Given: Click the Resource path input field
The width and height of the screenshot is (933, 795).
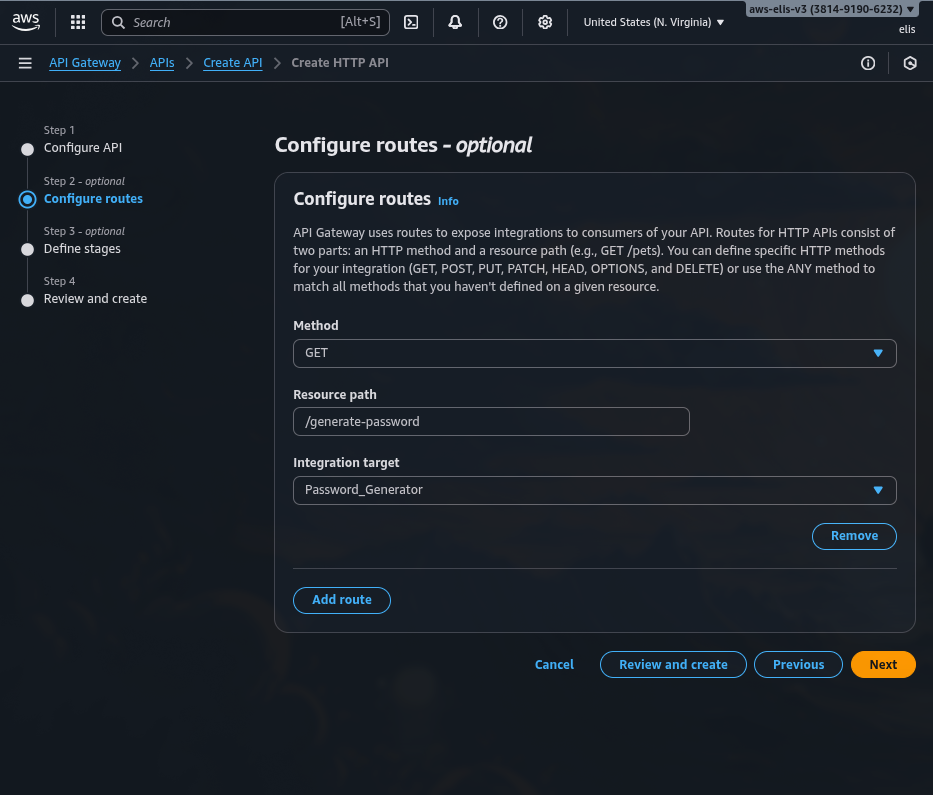Looking at the screenshot, I should point(491,422).
